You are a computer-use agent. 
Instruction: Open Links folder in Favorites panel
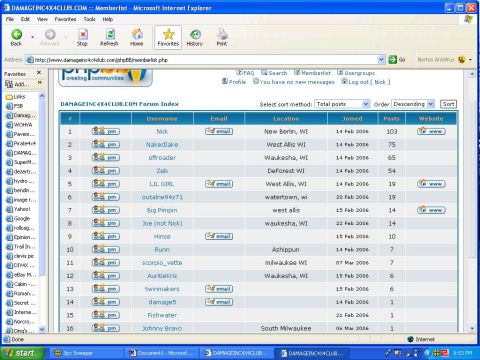point(19,97)
